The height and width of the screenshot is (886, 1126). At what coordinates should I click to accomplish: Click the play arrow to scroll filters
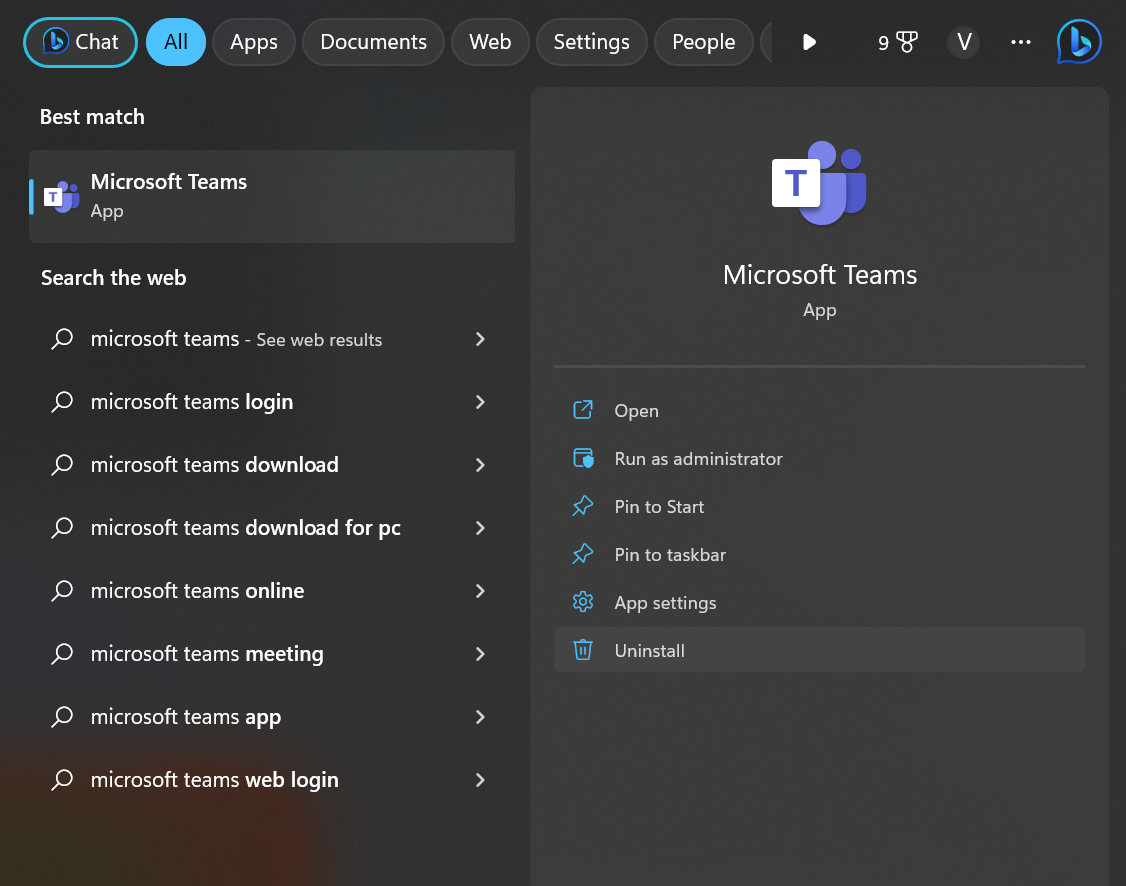click(x=810, y=42)
